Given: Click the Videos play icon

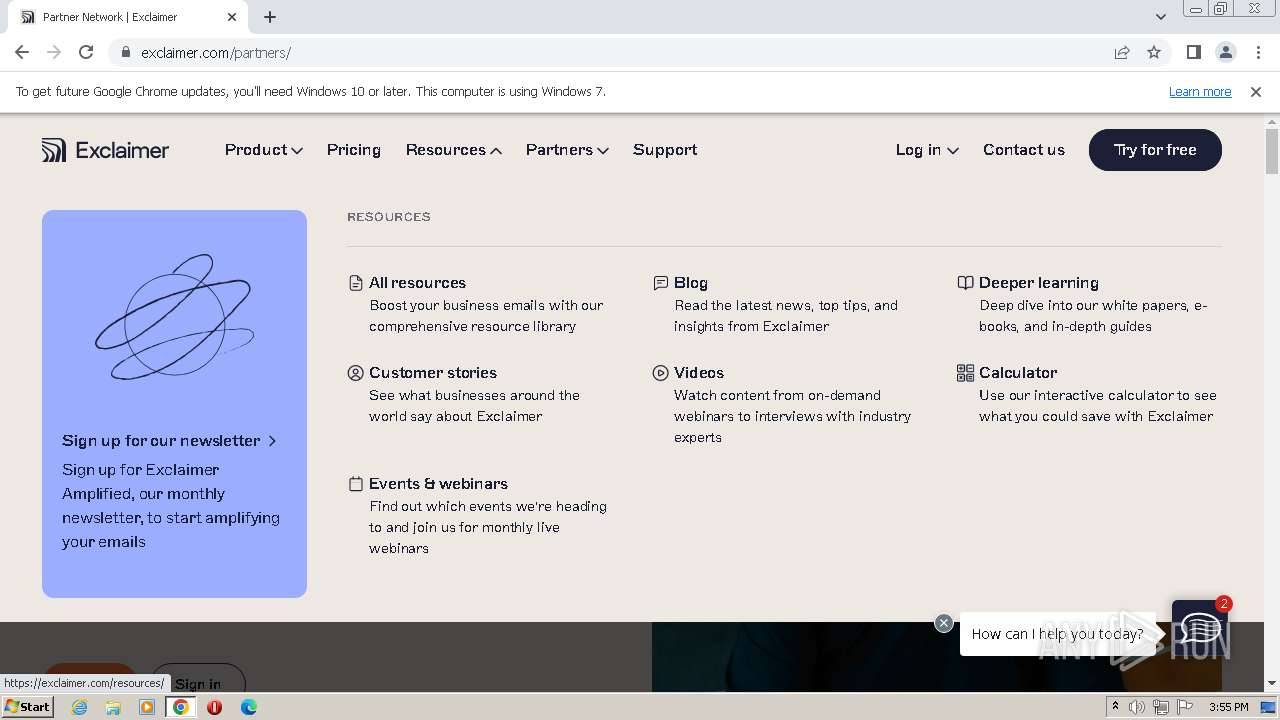Looking at the screenshot, I should tap(660, 373).
